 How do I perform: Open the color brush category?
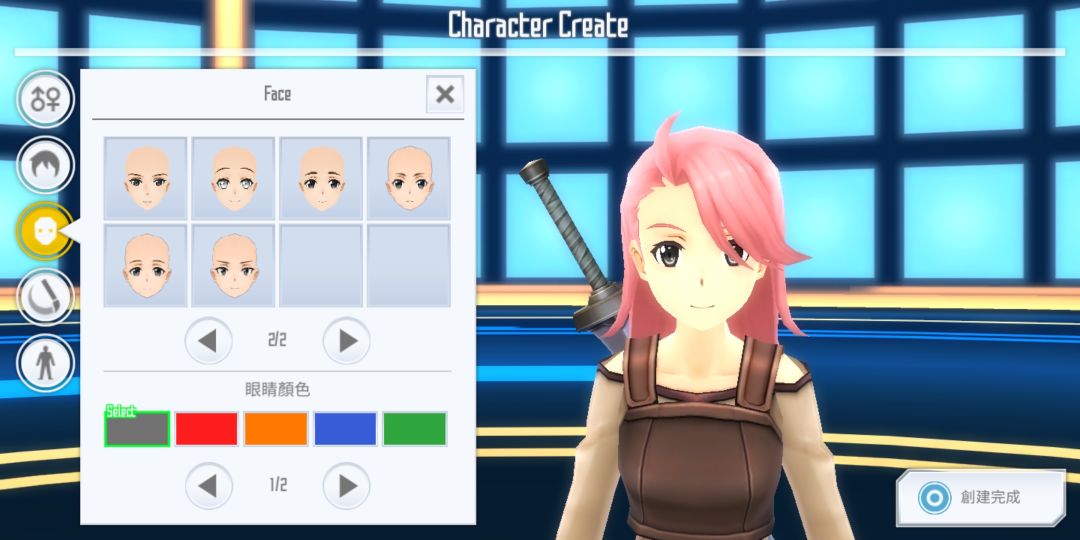(45, 297)
